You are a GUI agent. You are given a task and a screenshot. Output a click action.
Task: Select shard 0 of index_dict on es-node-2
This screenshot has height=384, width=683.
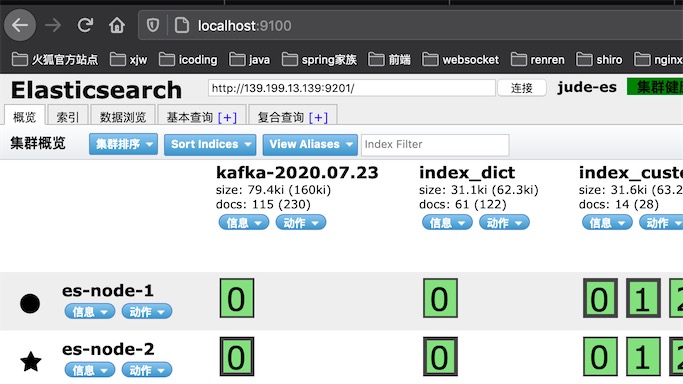440,357
